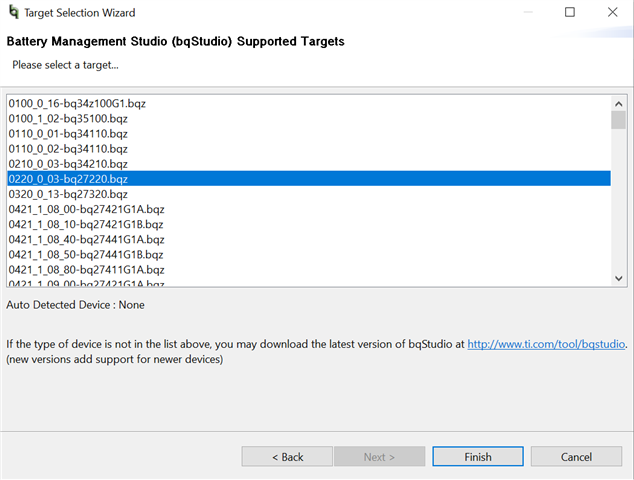The height and width of the screenshot is (480, 634).
Task: Pick the 0110_0_02-bq34110.bqz entry
Action: pos(68,148)
